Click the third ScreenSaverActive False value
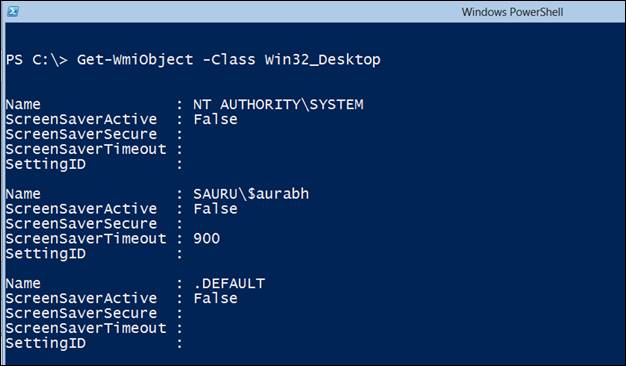 (216, 298)
